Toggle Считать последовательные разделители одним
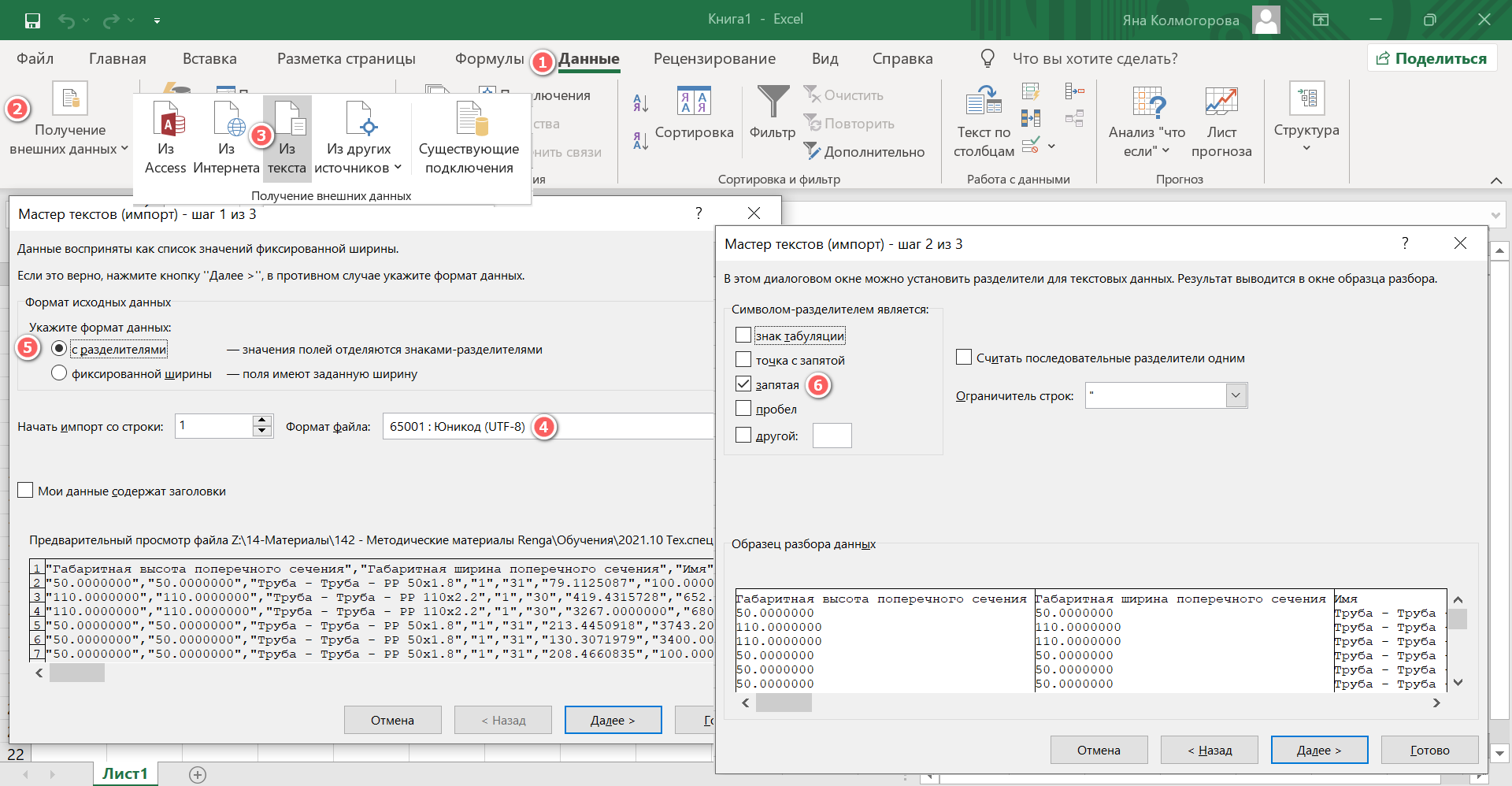Image resolution: width=1512 pixels, height=786 pixels. click(x=964, y=357)
